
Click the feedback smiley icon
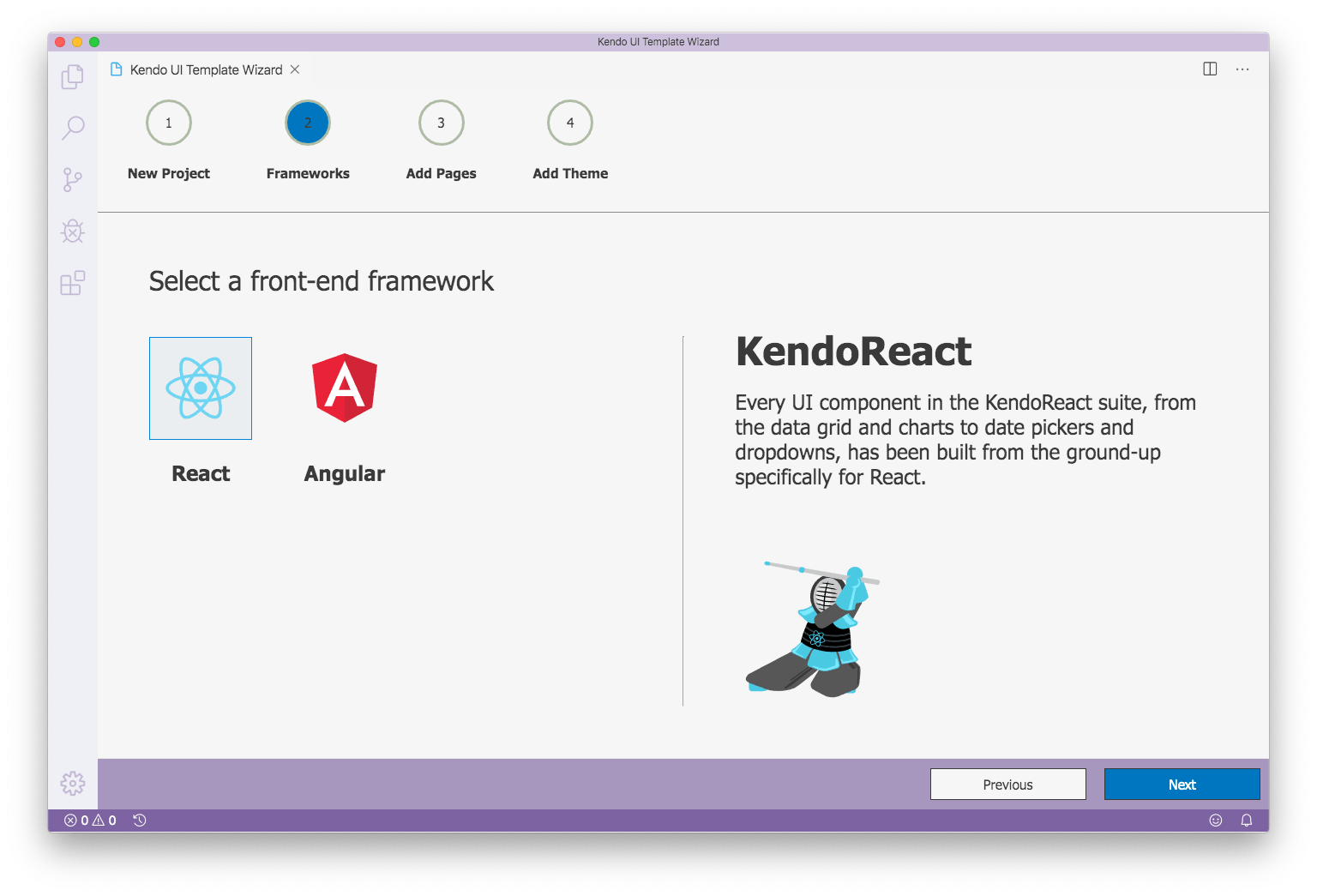(1216, 821)
